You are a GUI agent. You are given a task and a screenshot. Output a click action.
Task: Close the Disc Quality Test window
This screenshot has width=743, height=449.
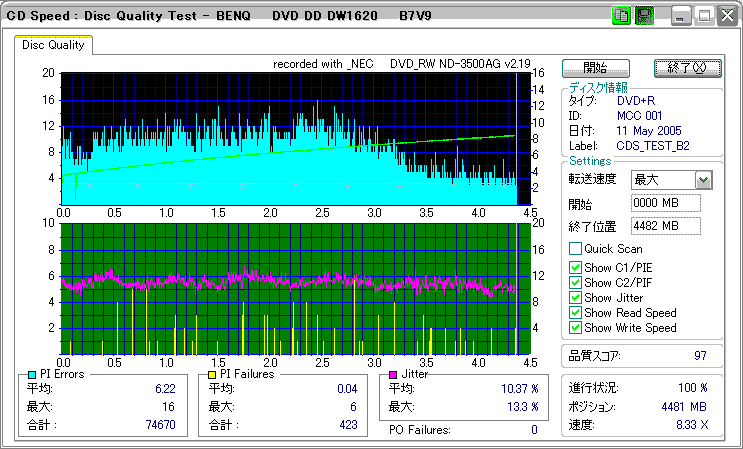pyautogui.click(x=725, y=16)
